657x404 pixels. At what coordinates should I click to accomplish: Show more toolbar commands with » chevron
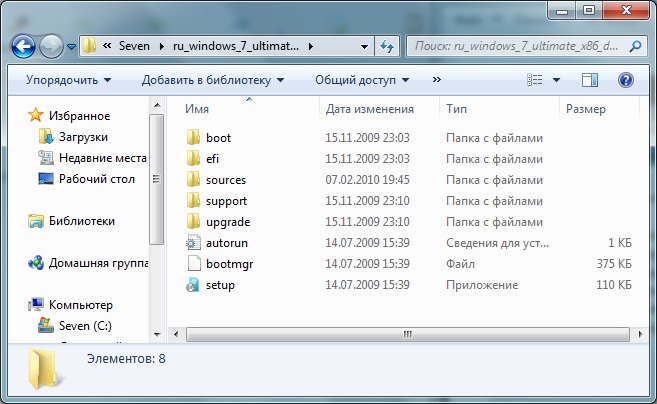click(437, 80)
